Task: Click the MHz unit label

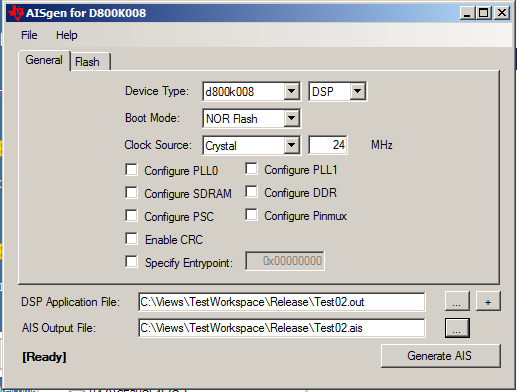Action: click(x=382, y=145)
